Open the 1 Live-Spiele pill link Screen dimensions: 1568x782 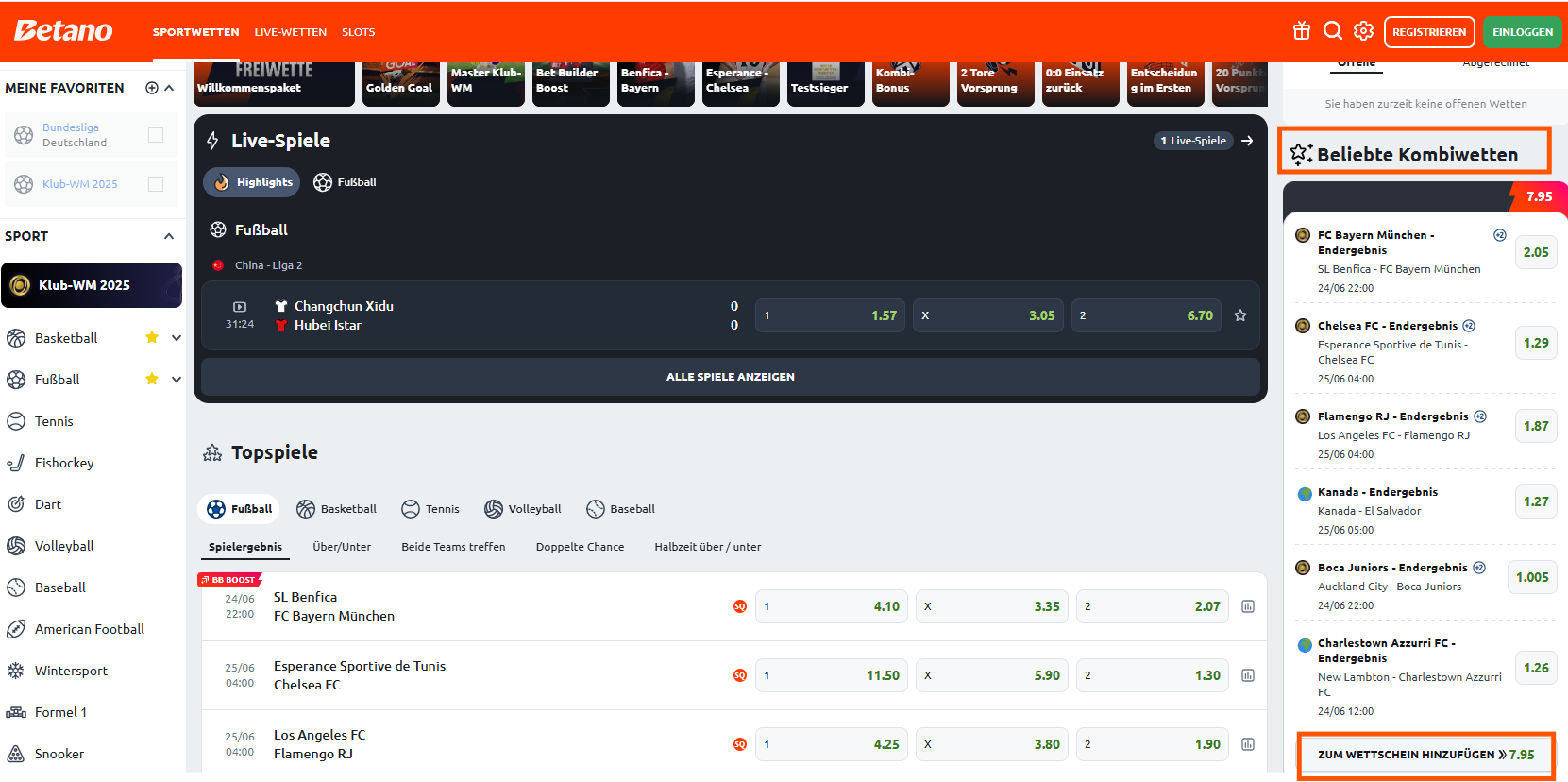click(1193, 141)
